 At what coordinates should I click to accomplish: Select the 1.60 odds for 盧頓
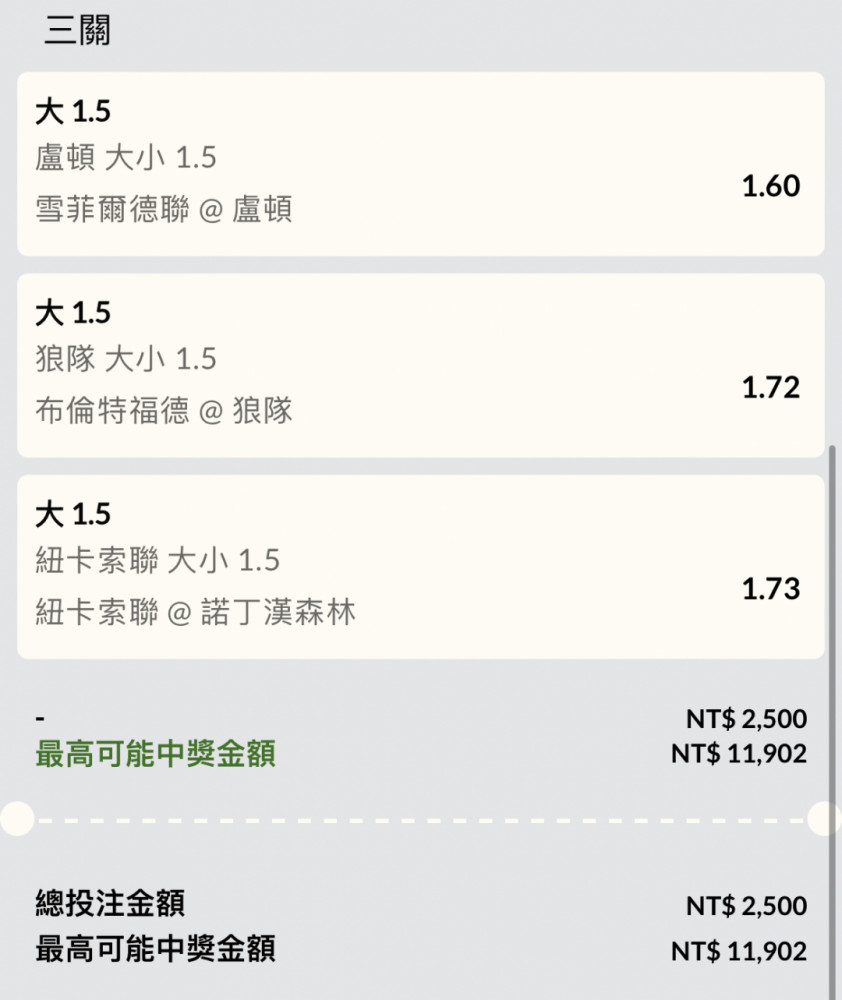coord(770,186)
